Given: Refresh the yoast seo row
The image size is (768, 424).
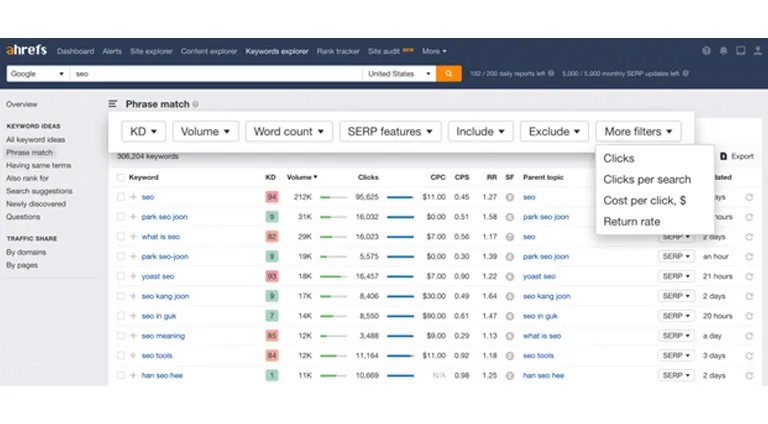Looking at the screenshot, I should [x=749, y=277].
